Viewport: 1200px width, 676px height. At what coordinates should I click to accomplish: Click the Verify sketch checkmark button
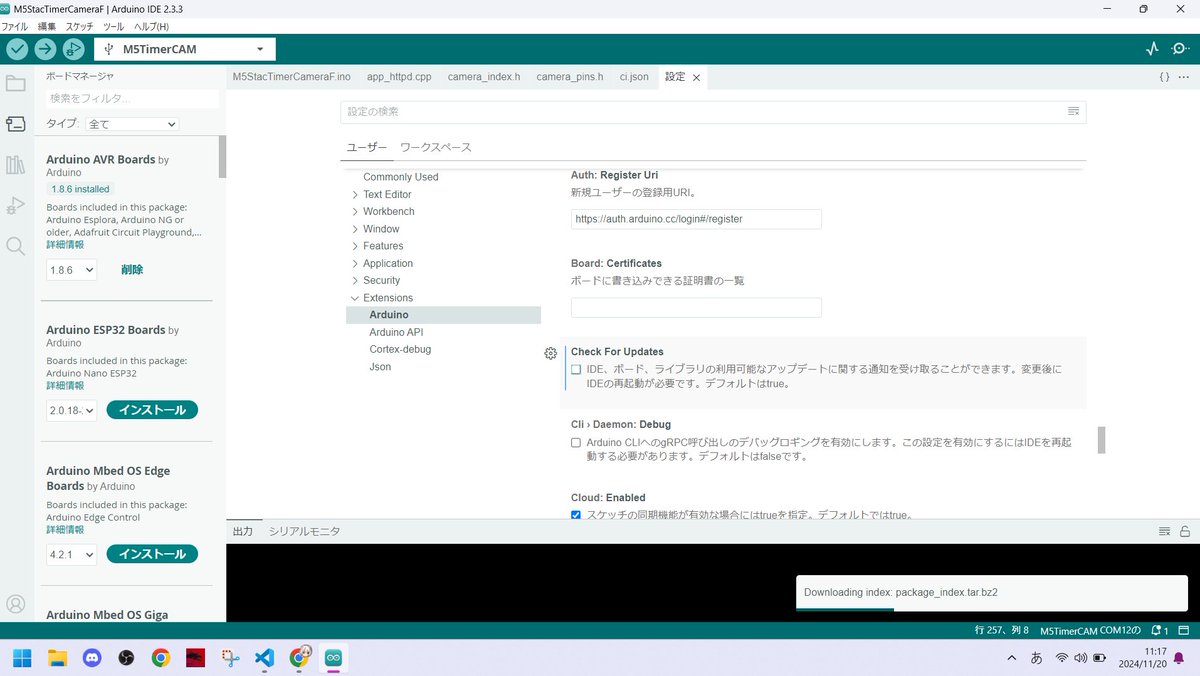tap(17, 49)
